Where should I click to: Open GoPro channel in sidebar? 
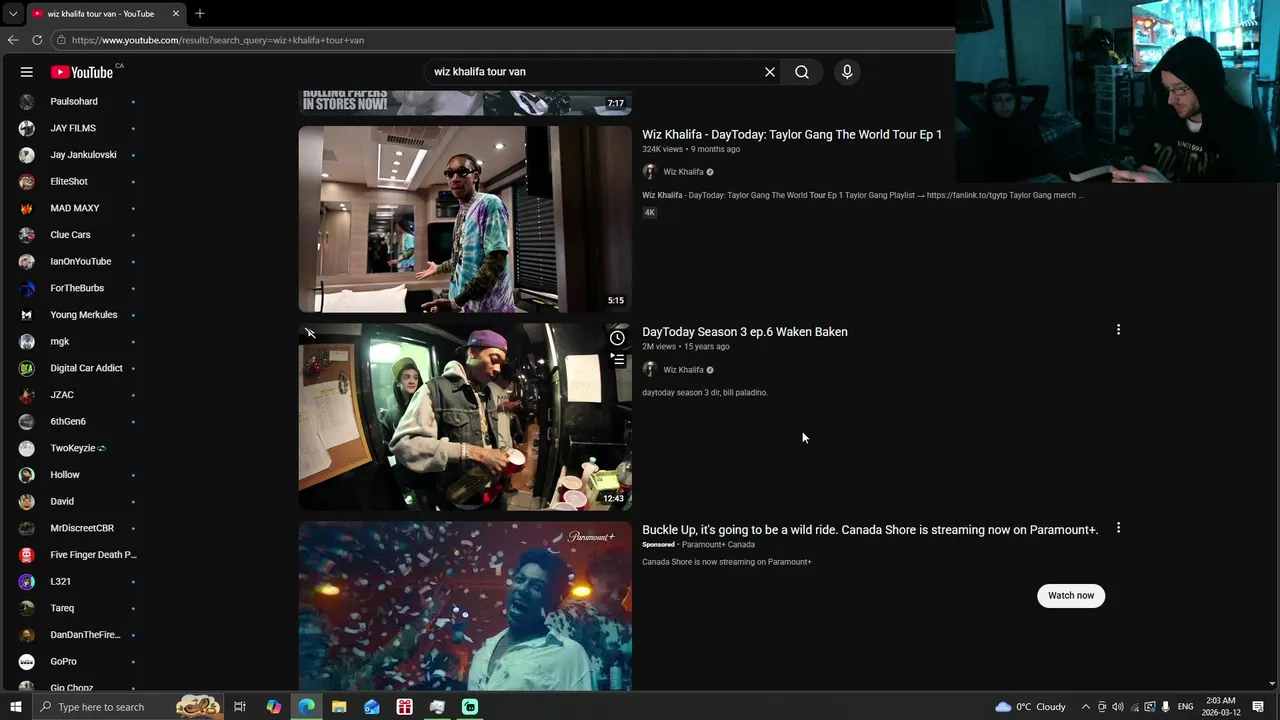pyautogui.click(x=78, y=661)
